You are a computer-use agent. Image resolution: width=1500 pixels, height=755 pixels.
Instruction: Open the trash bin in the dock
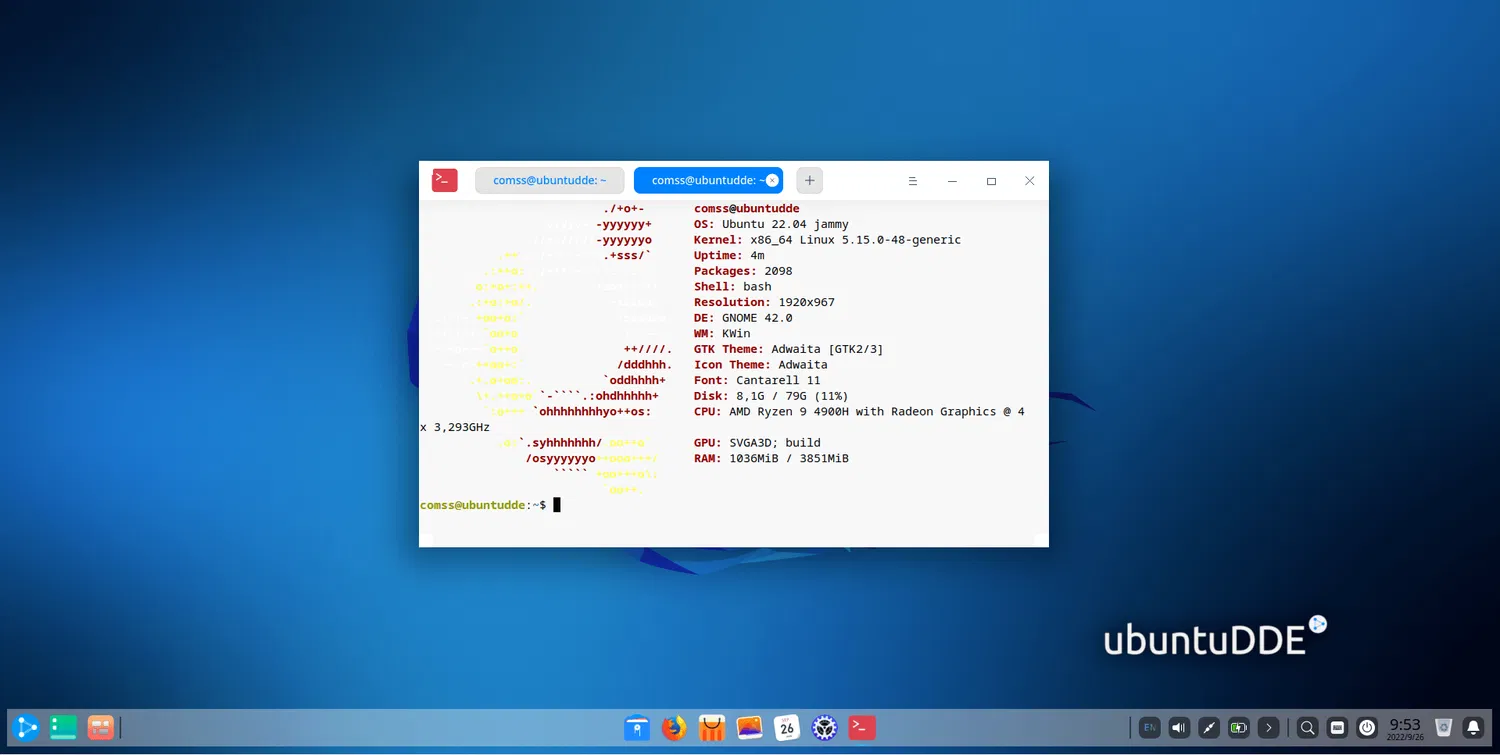click(1443, 727)
